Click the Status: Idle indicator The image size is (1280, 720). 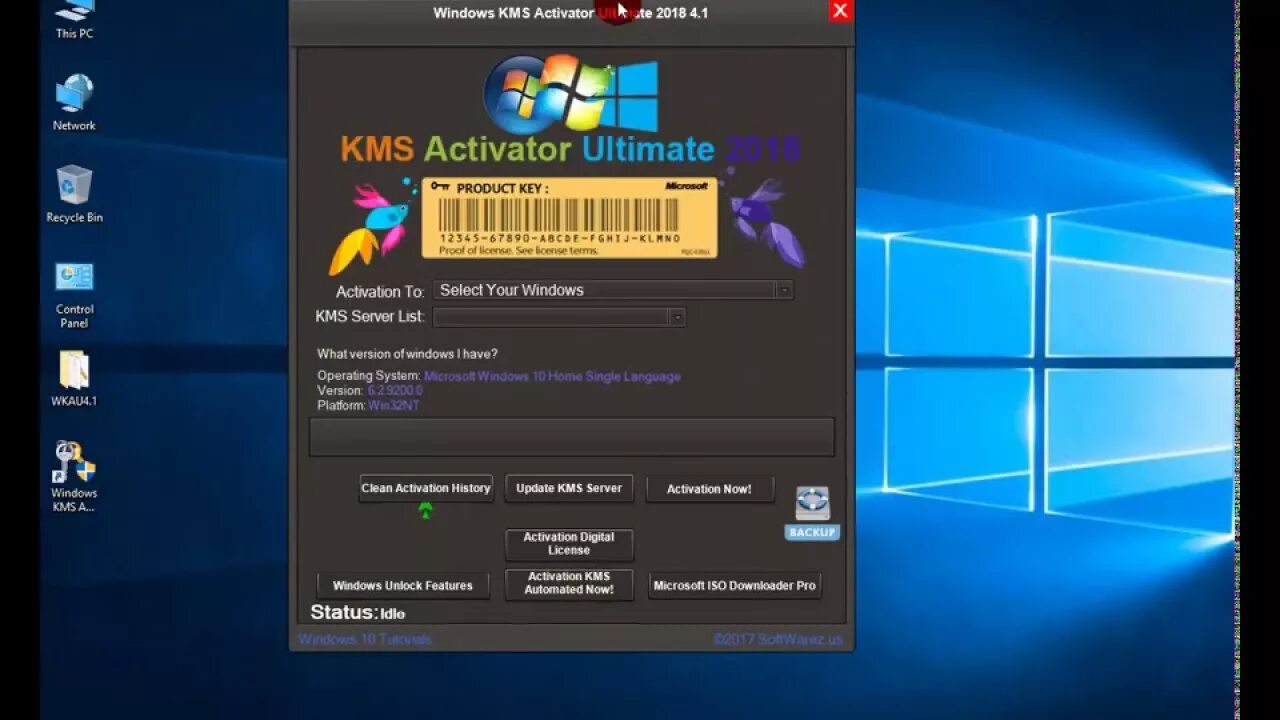358,612
